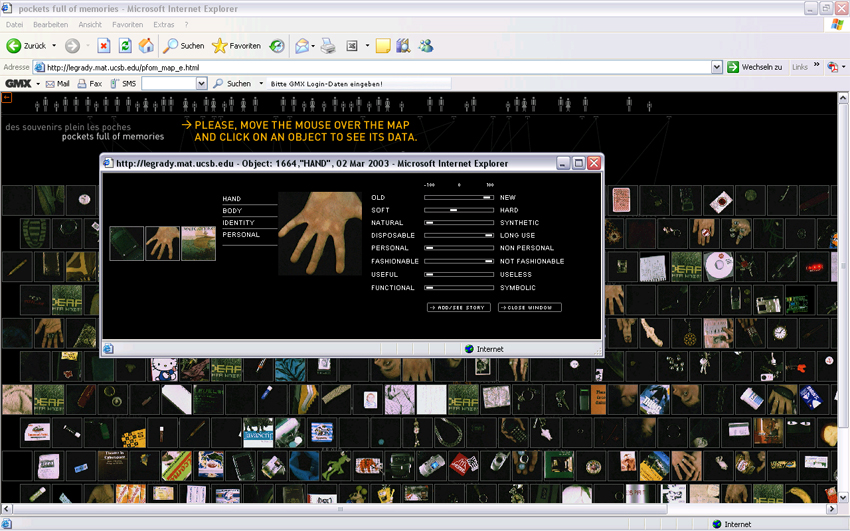
Task: Expand the Edit icon dropdown arrow
Action: 367,46
